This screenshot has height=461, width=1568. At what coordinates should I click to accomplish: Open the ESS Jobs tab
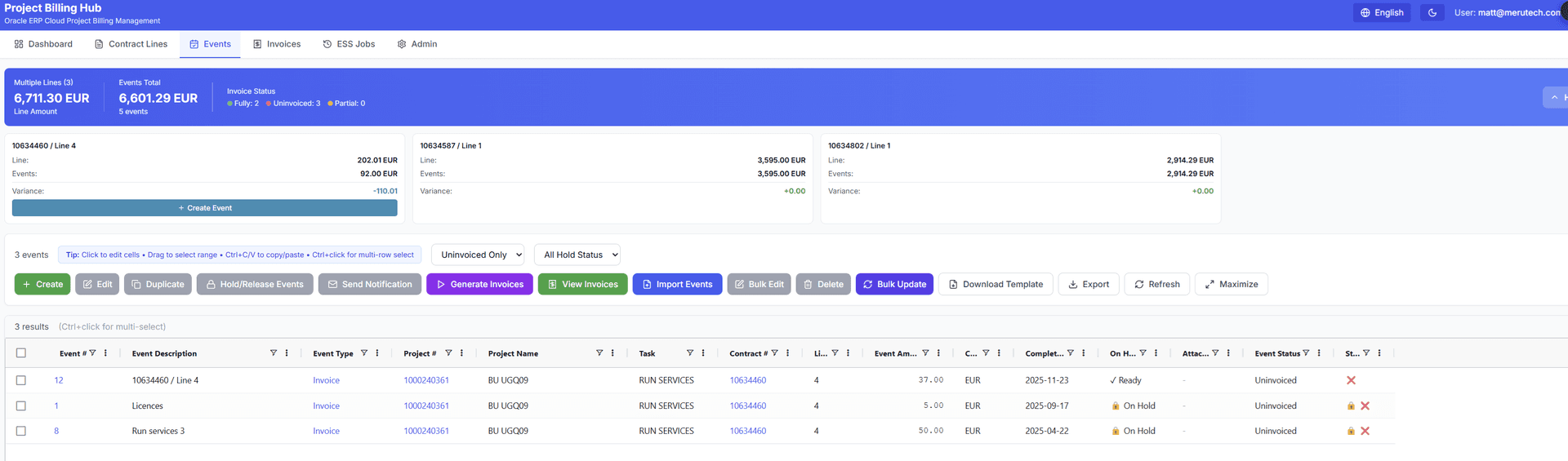[349, 44]
